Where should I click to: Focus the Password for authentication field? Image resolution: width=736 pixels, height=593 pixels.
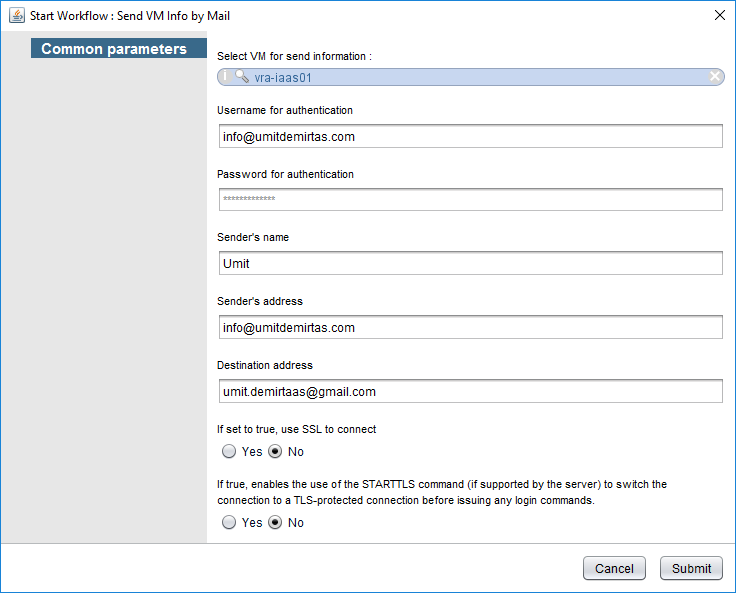pyautogui.click(x=470, y=200)
